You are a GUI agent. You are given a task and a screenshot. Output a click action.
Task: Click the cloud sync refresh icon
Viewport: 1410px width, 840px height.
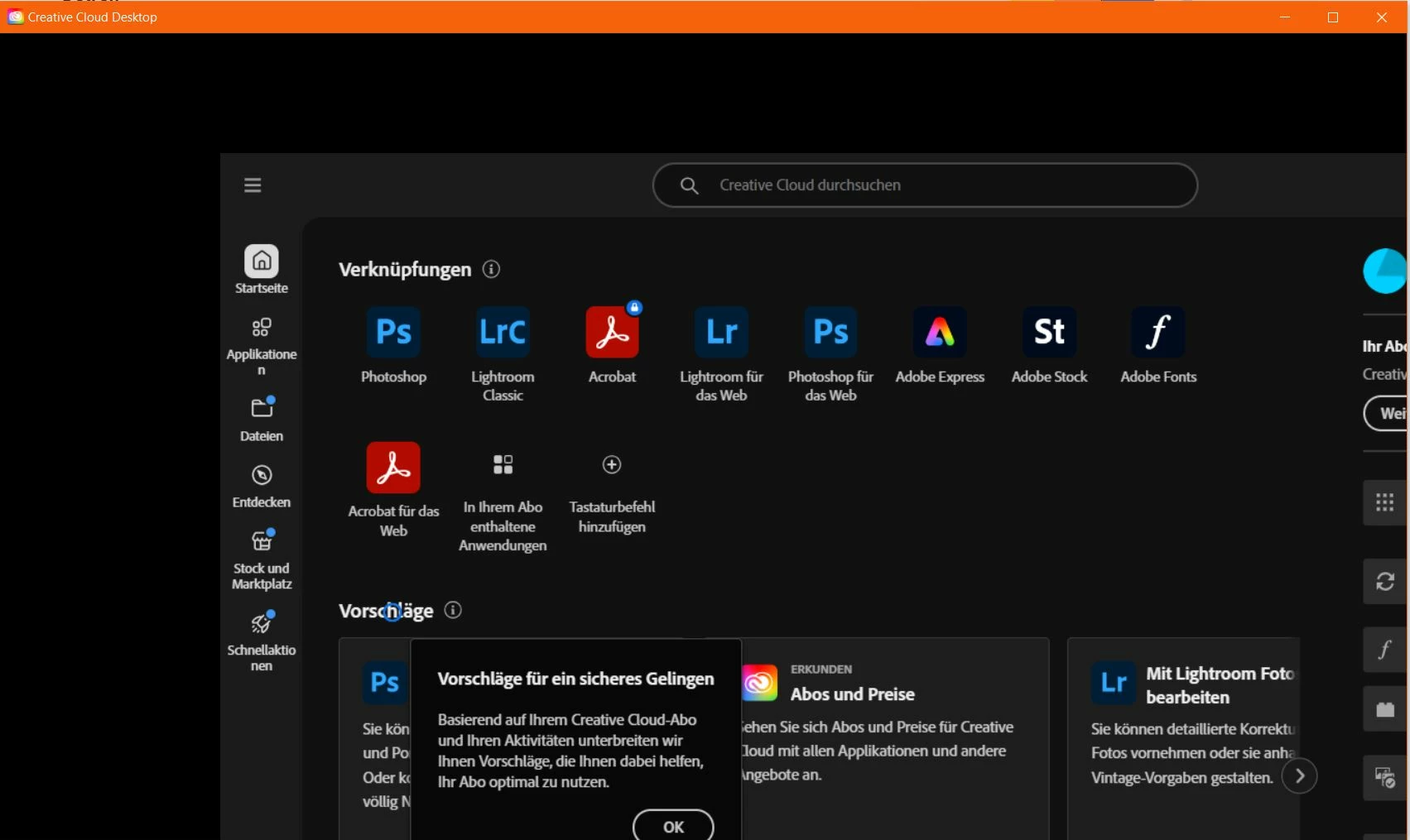pos(1385,582)
